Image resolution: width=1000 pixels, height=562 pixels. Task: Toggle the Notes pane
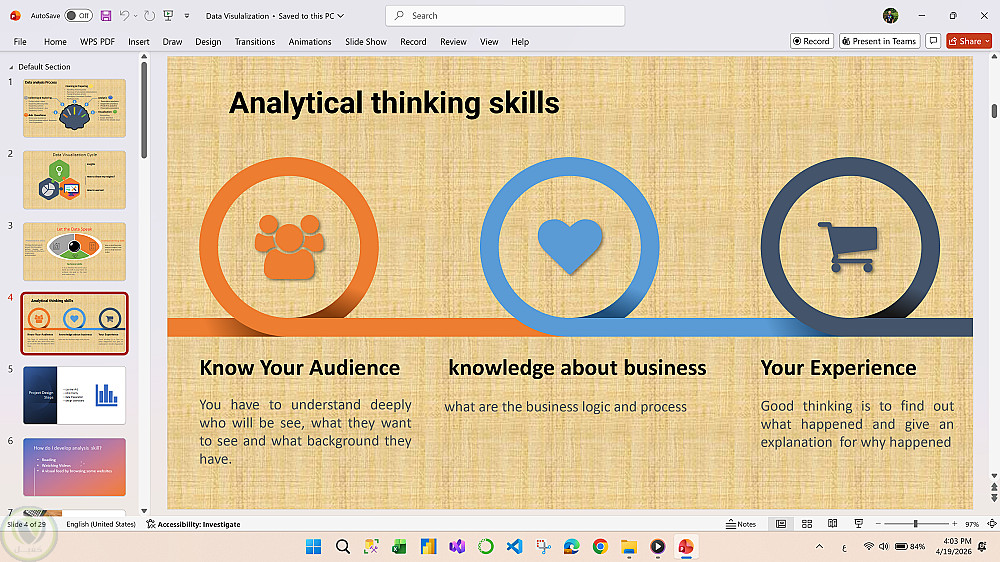click(740, 524)
